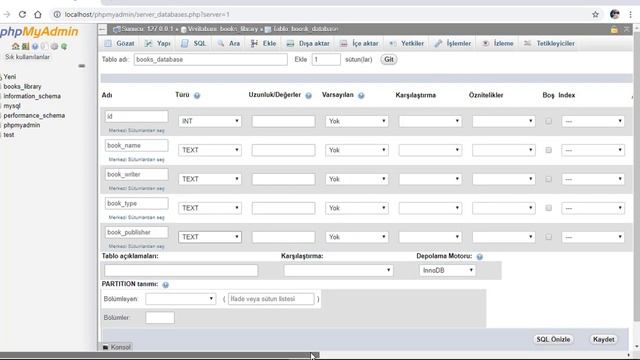Viewport: 640px width, 360px height.
Task: Click the İfade veya sütun listesi field
Action: click(271, 299)
